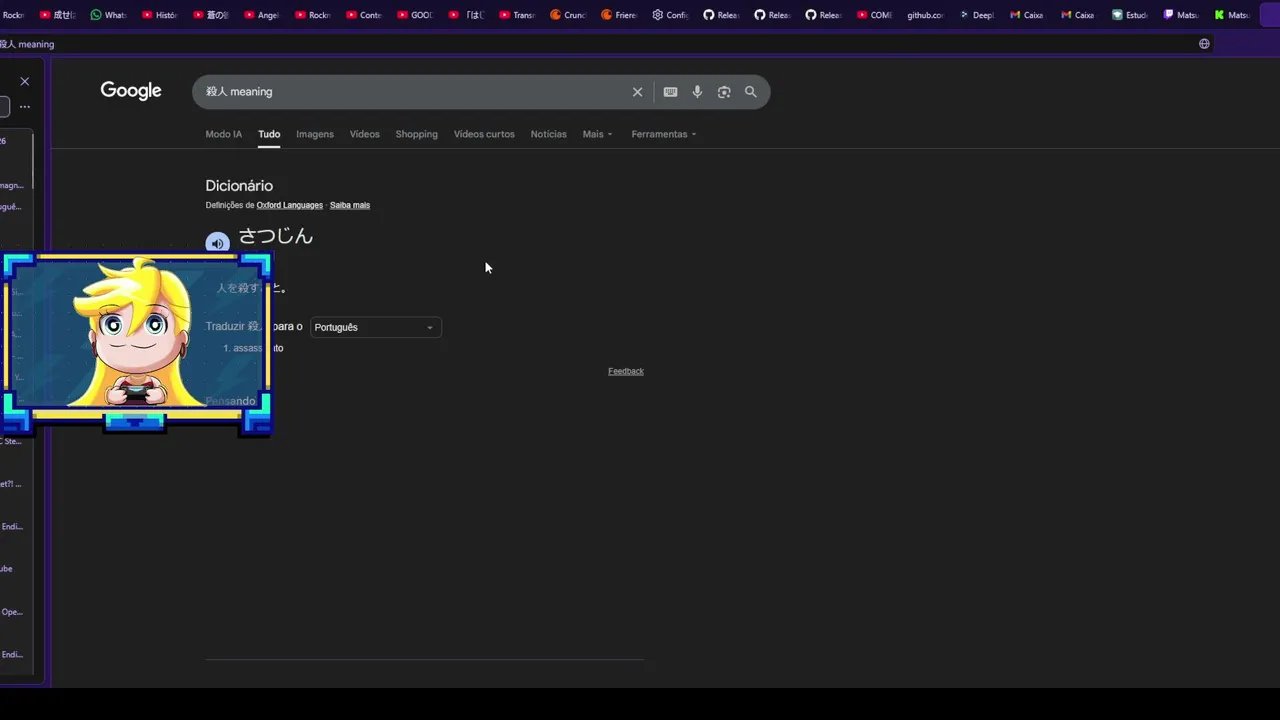Click the cartoon gamer avatar overlay
Screen dimensions: 1280x720
point(136,344)
